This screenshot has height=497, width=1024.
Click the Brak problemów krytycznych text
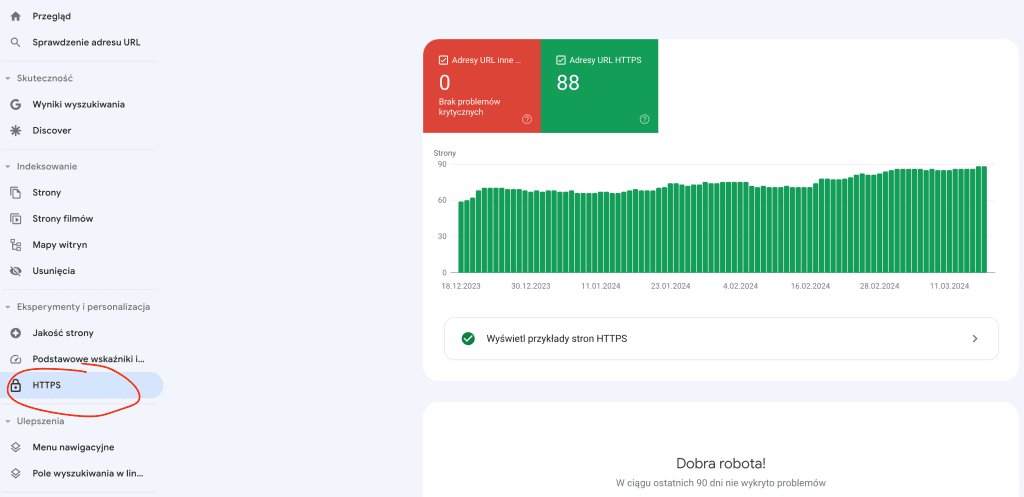pos(470,107)
